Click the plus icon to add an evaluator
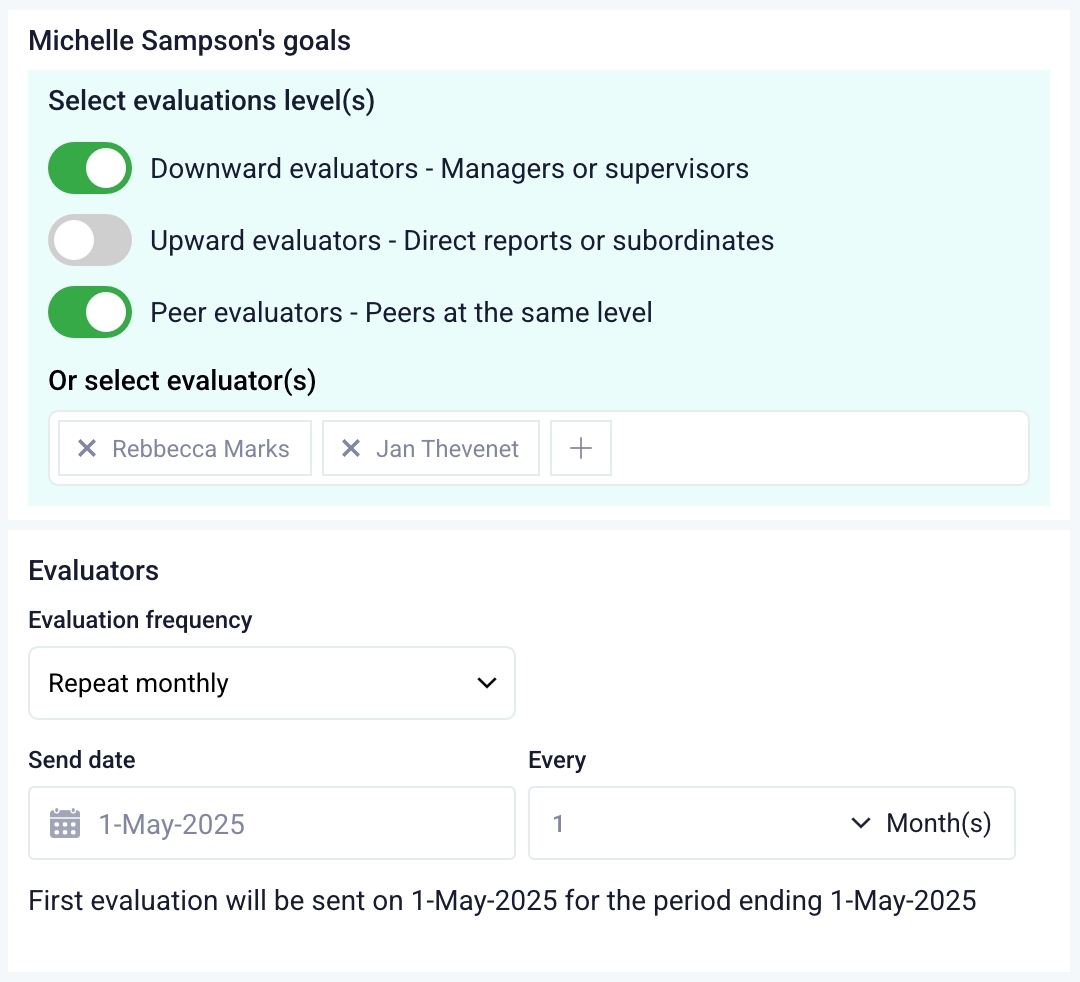 coord(580,448)
